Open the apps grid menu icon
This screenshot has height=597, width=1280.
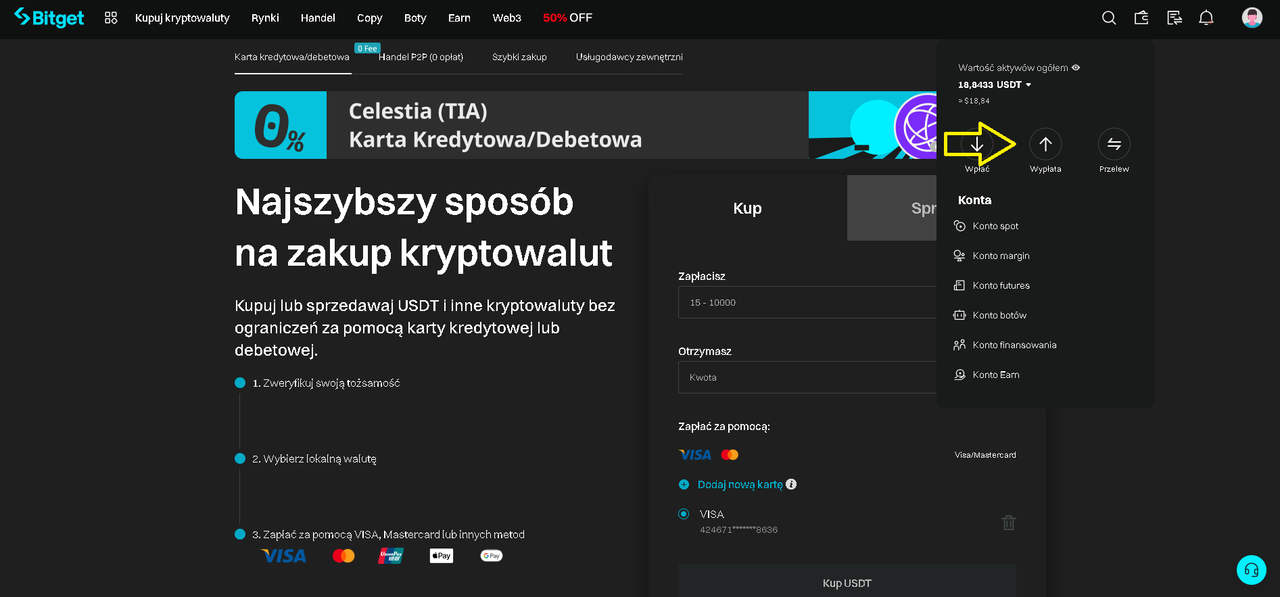pos(111,18)
